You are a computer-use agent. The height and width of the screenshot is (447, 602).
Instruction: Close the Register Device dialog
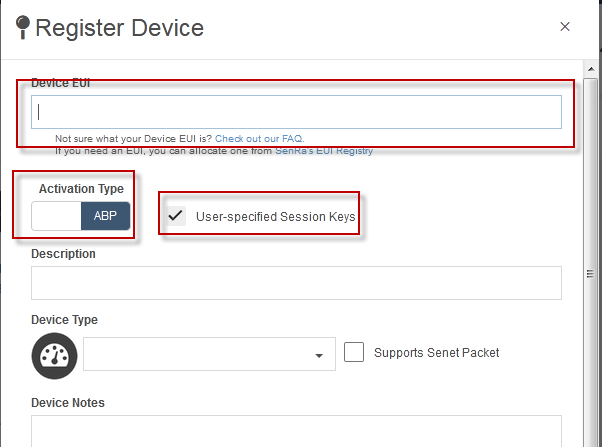[x=565, y=26]
